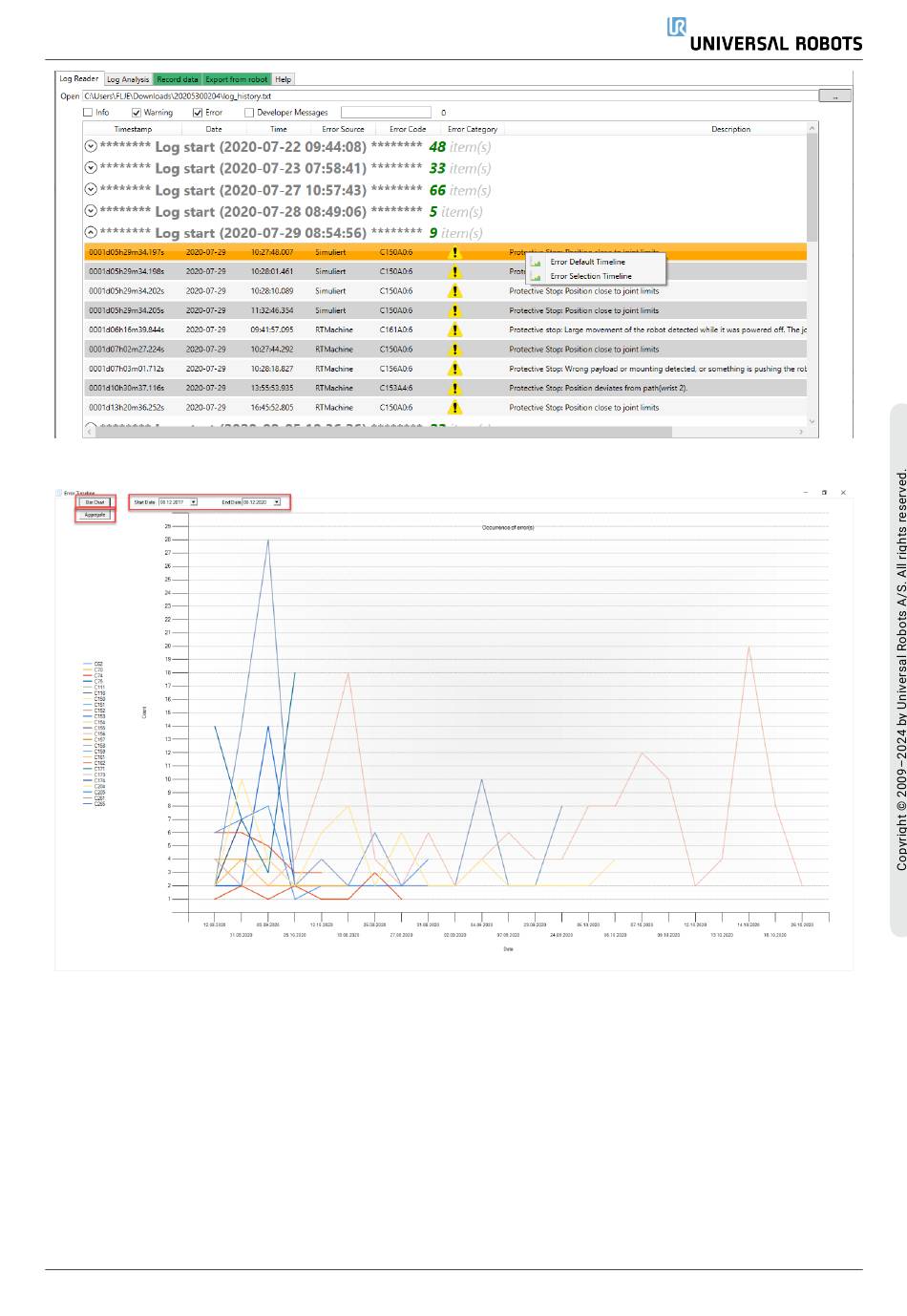Expand the log start 2020-07-22 09:44:08 group

[91, 147]
